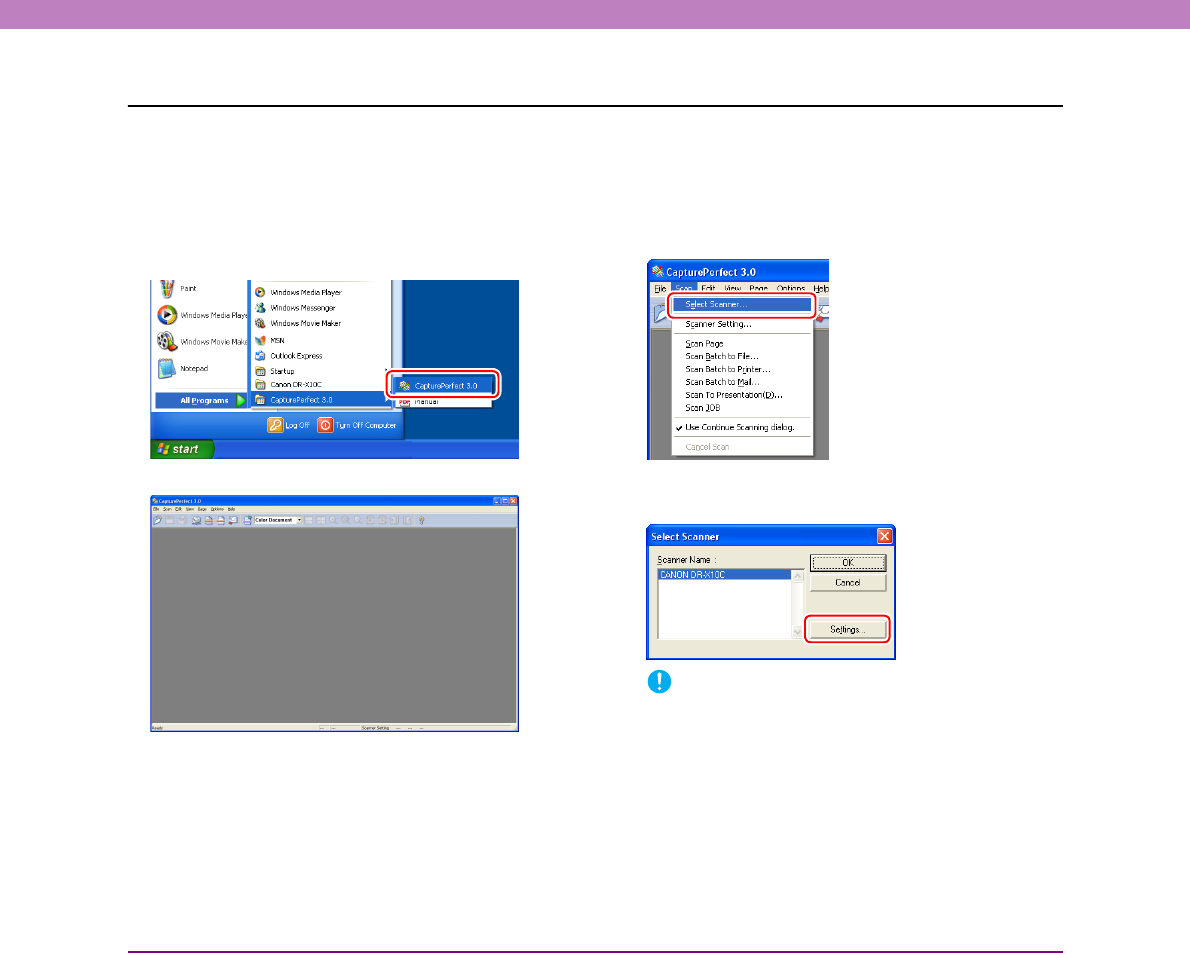Launch Outlook Express
This screenshot has width=1190, height=953.
tap(288, 356)
